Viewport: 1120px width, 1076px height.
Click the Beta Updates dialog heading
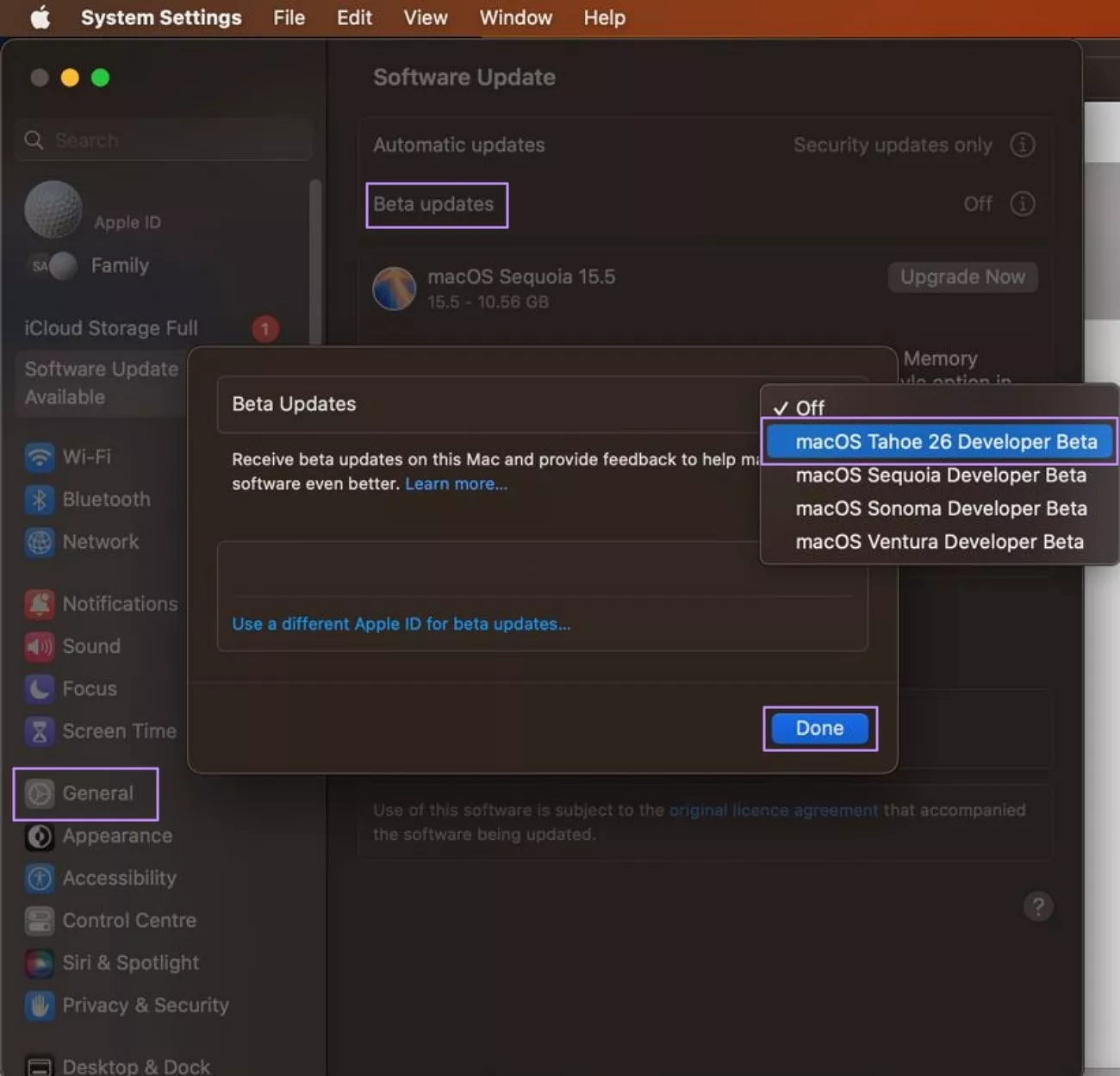coord(294,404)
